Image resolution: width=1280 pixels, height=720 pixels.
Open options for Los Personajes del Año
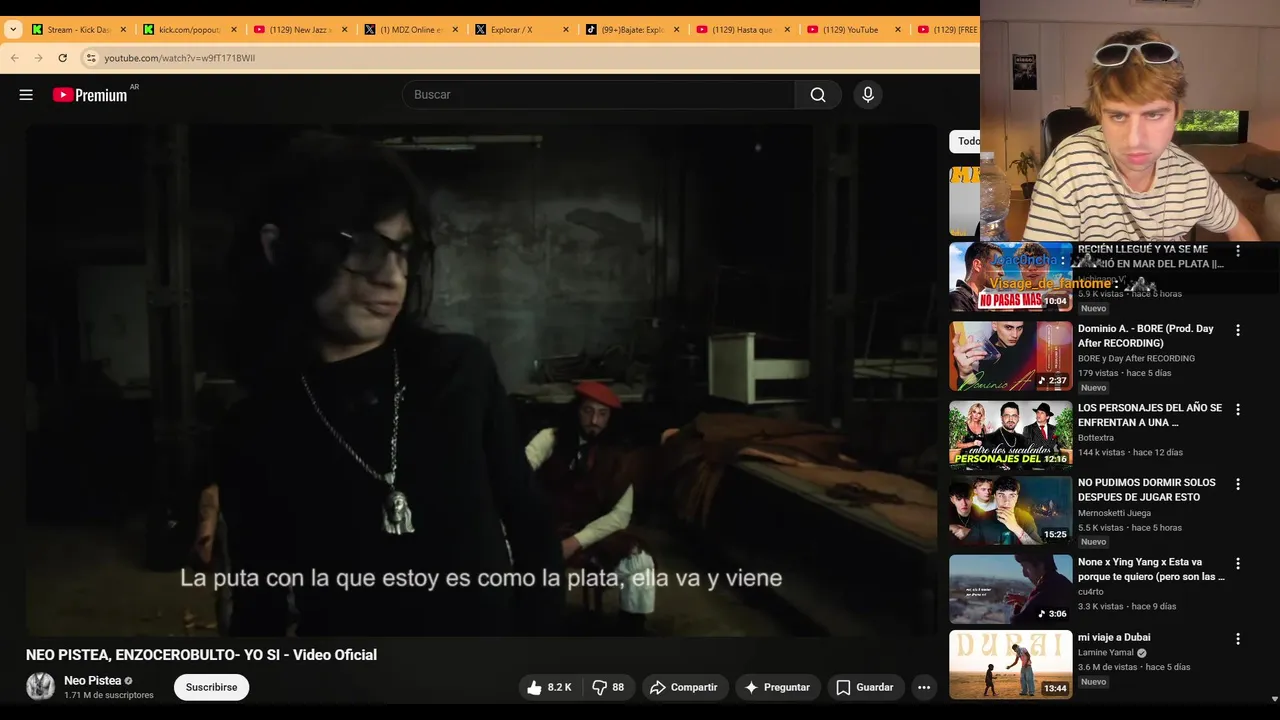click(x=1238, y=409)
